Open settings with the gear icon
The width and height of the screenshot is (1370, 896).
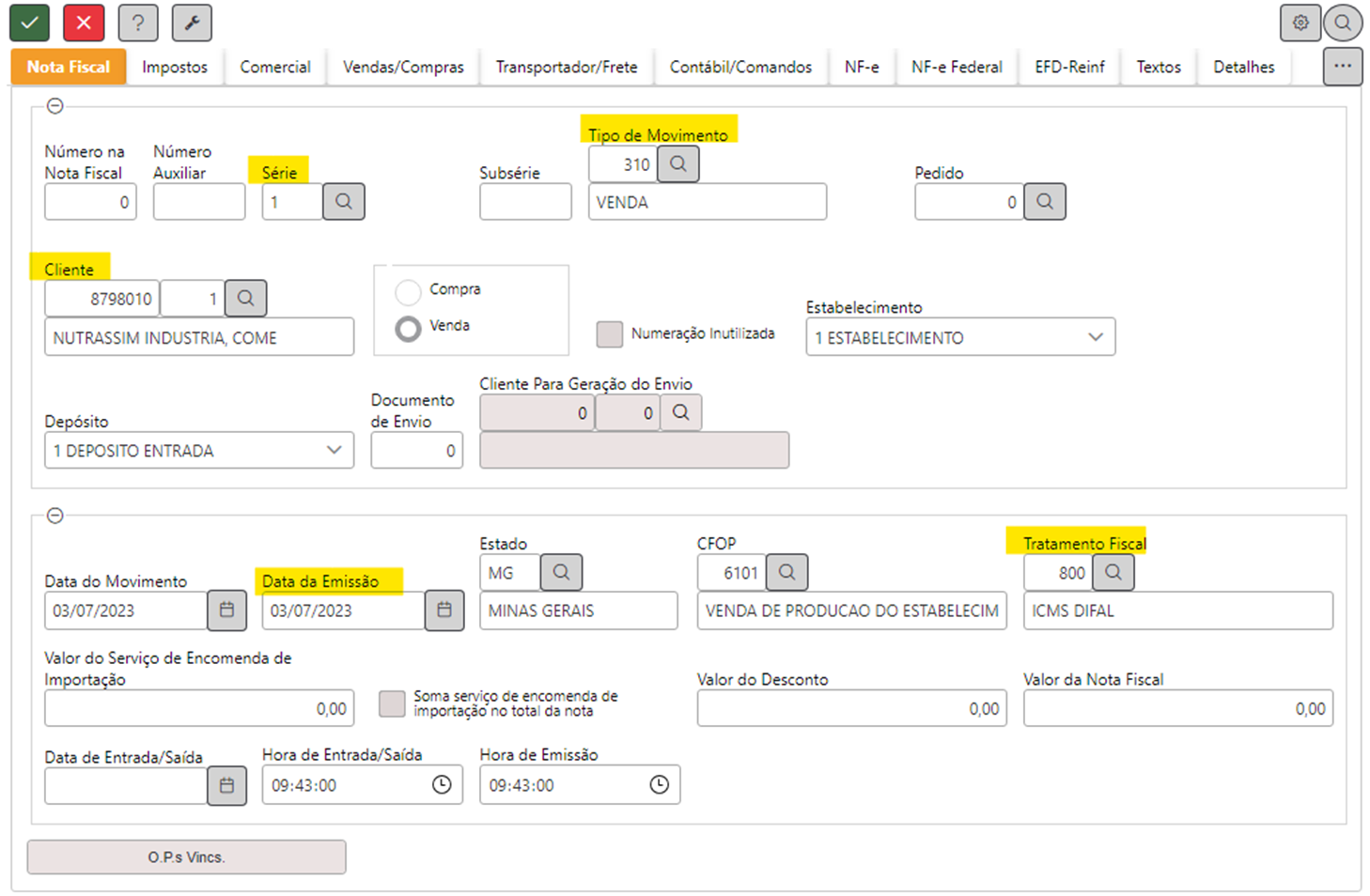(1300, 23)
